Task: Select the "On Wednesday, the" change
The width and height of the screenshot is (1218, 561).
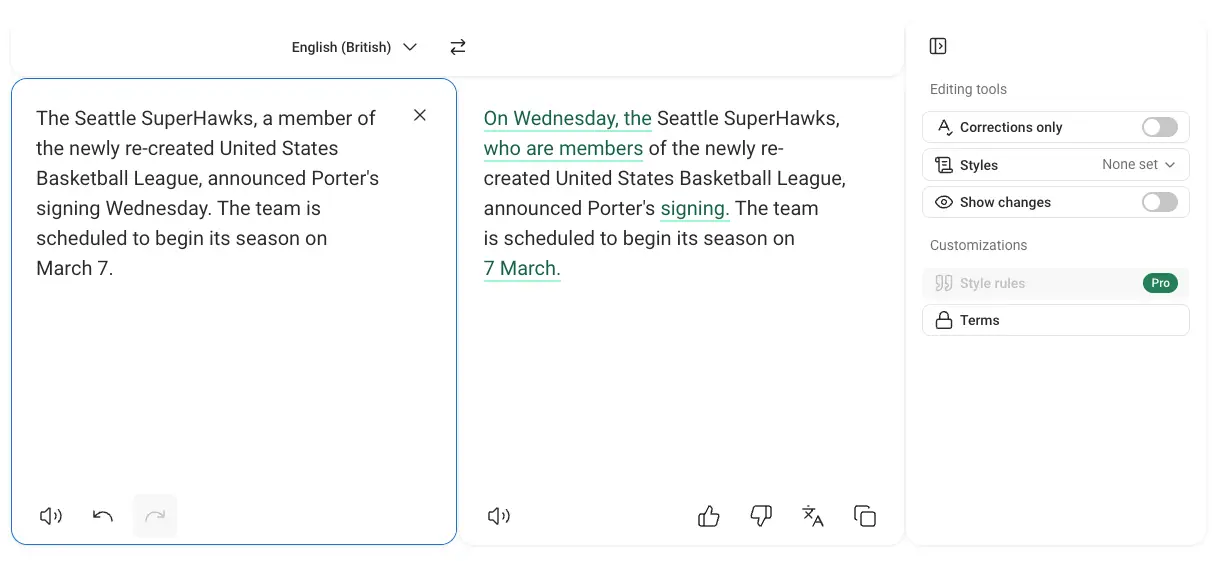Action: point(567,119)
